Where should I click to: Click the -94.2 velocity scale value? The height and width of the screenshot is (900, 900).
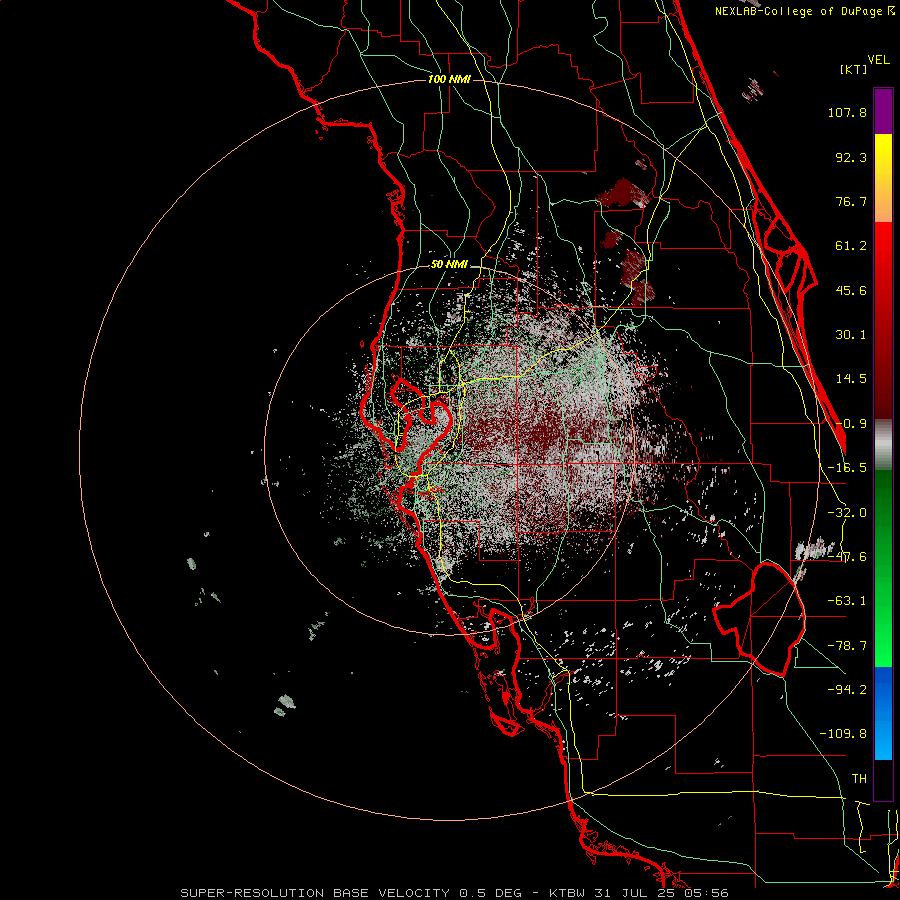pos(847,689)
